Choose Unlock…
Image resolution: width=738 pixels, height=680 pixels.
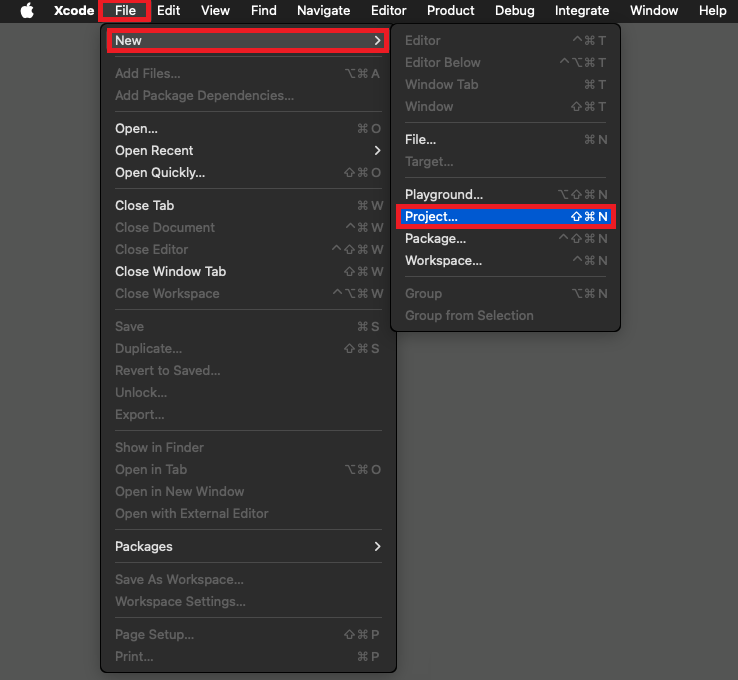[248, 393]
